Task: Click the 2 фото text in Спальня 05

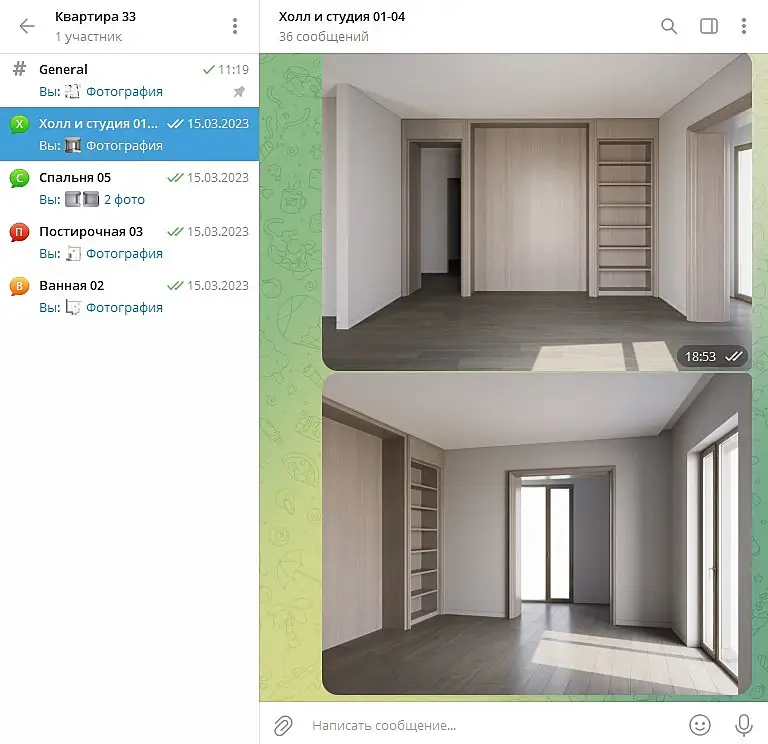Action: tap(124, 199)
